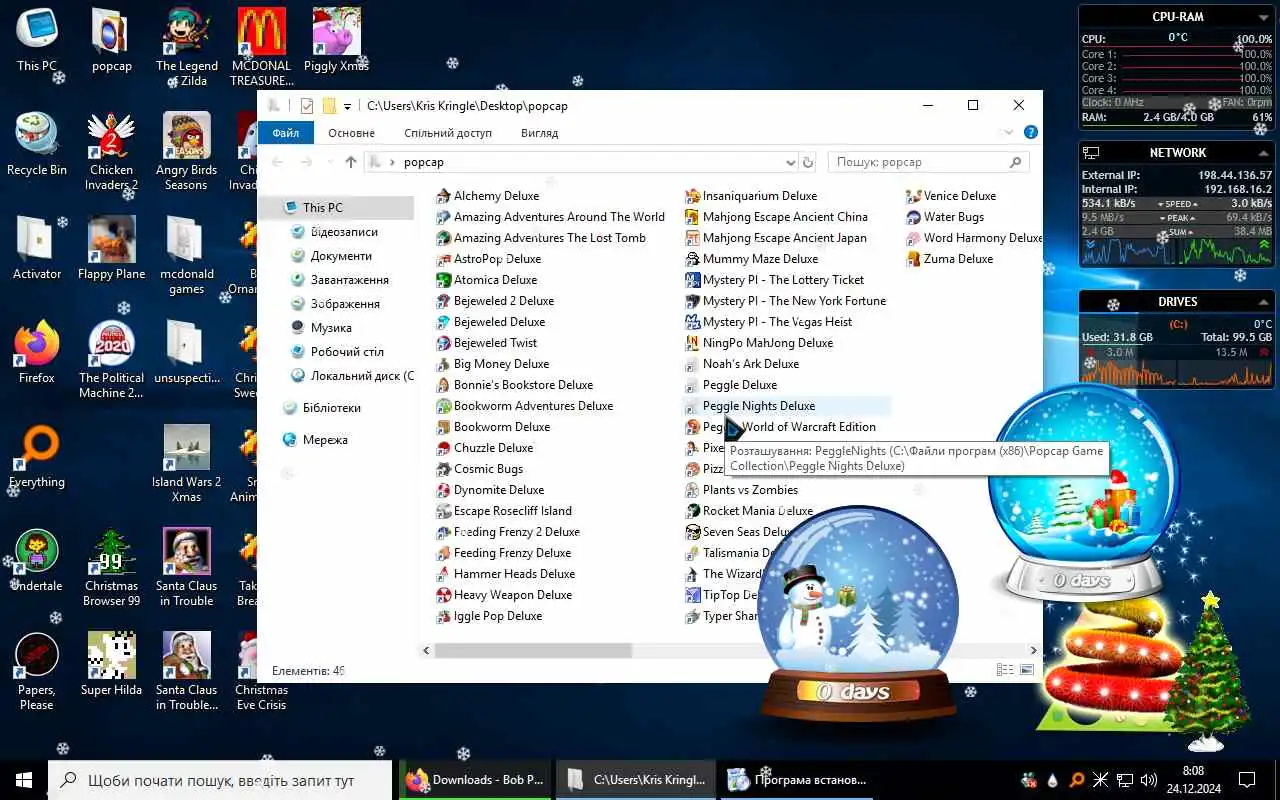The height and width of the screenshot is (800, 1280).
Task: Click the properties checkmark quick access icon
Action: 307,106
